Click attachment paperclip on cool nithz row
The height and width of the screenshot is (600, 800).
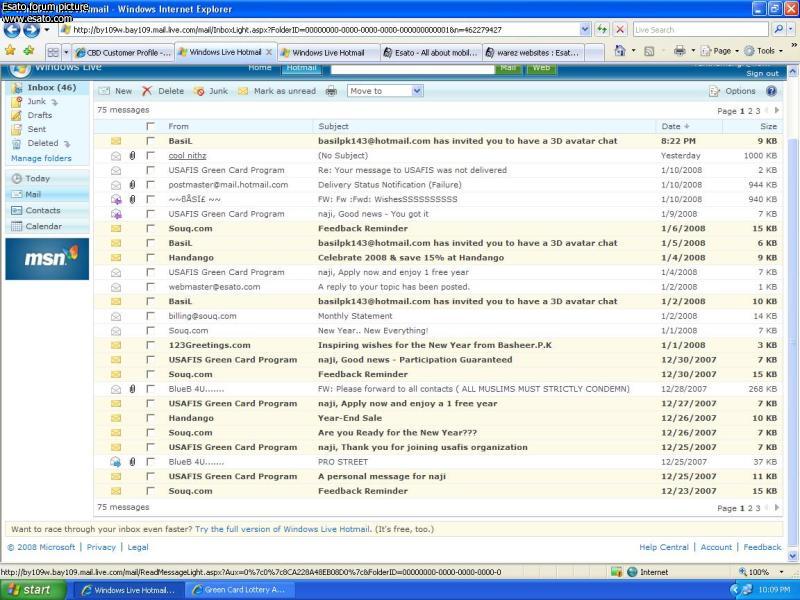[x=133, y=156]
